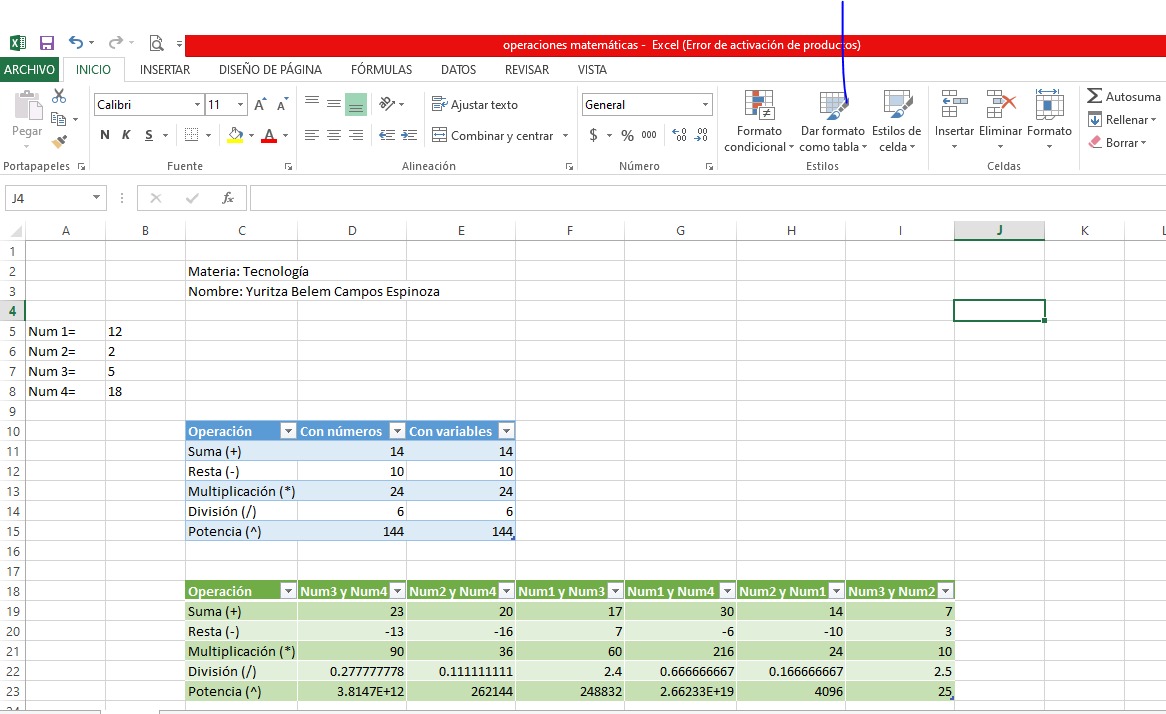Apply the yellow fill color swatch
This screenshot has height=714, width=1166.
(235, 135)
